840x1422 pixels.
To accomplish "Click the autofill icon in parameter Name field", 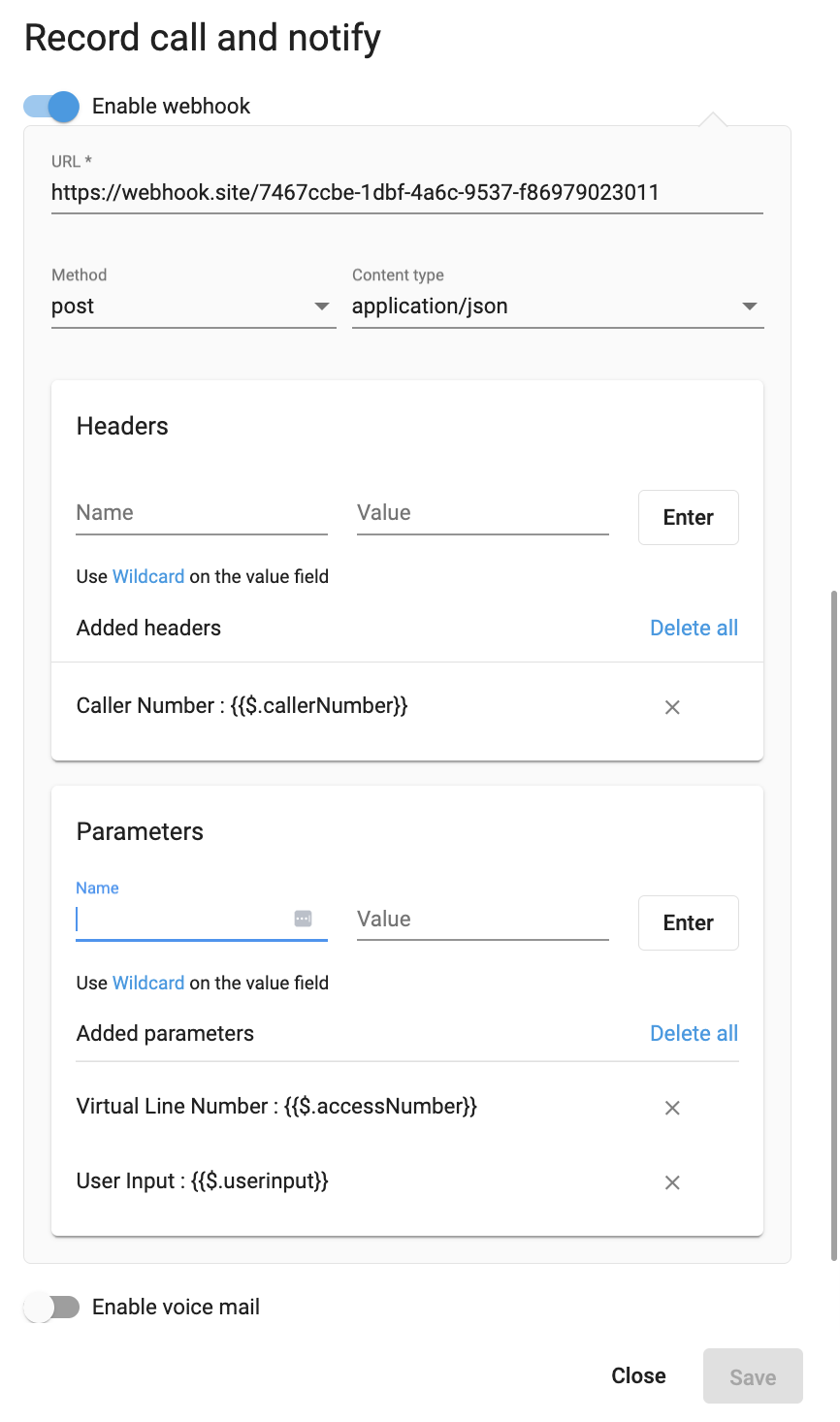I will coord(303,919).
